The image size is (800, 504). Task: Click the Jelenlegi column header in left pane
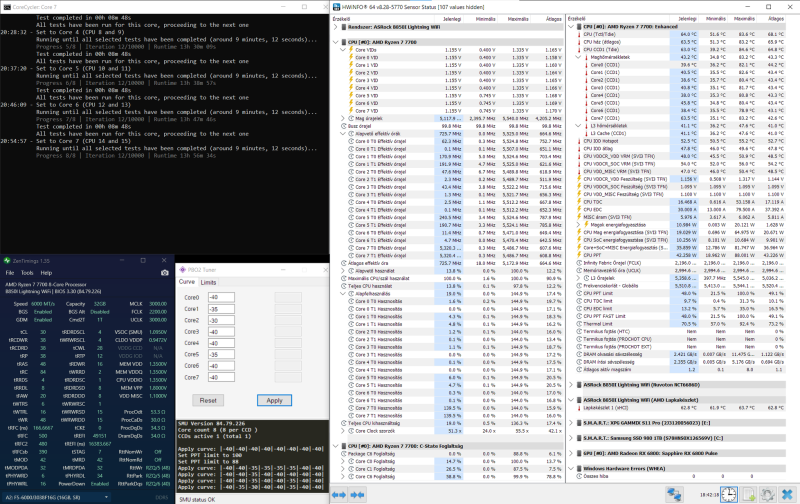coord(452,19)
